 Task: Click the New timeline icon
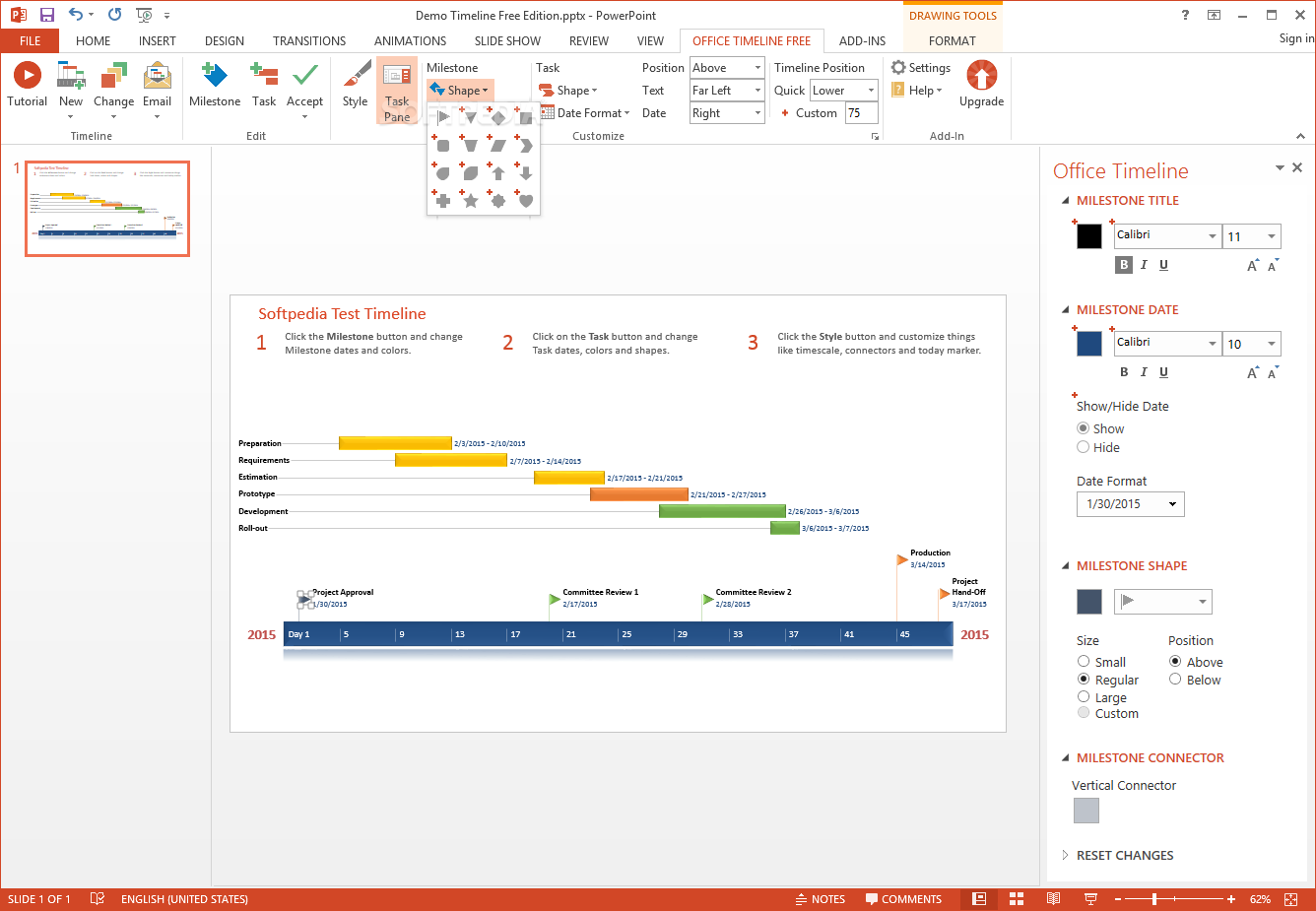tap(71, 77)
